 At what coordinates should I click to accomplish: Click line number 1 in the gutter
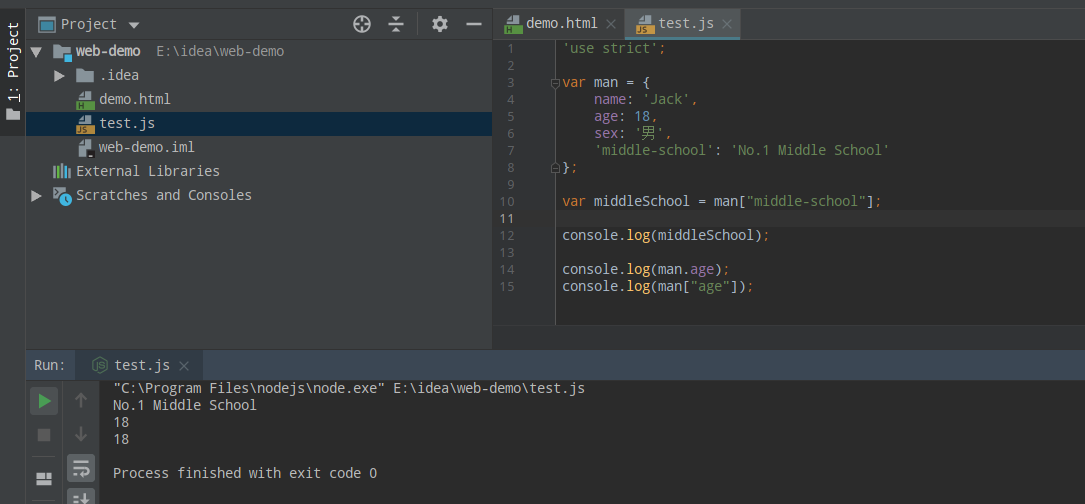511,49
